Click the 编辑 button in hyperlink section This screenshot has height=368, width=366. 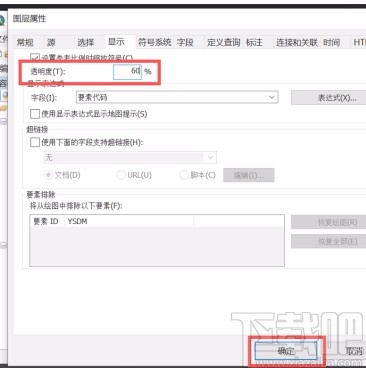pyautogui.click(x=249, y=175)
